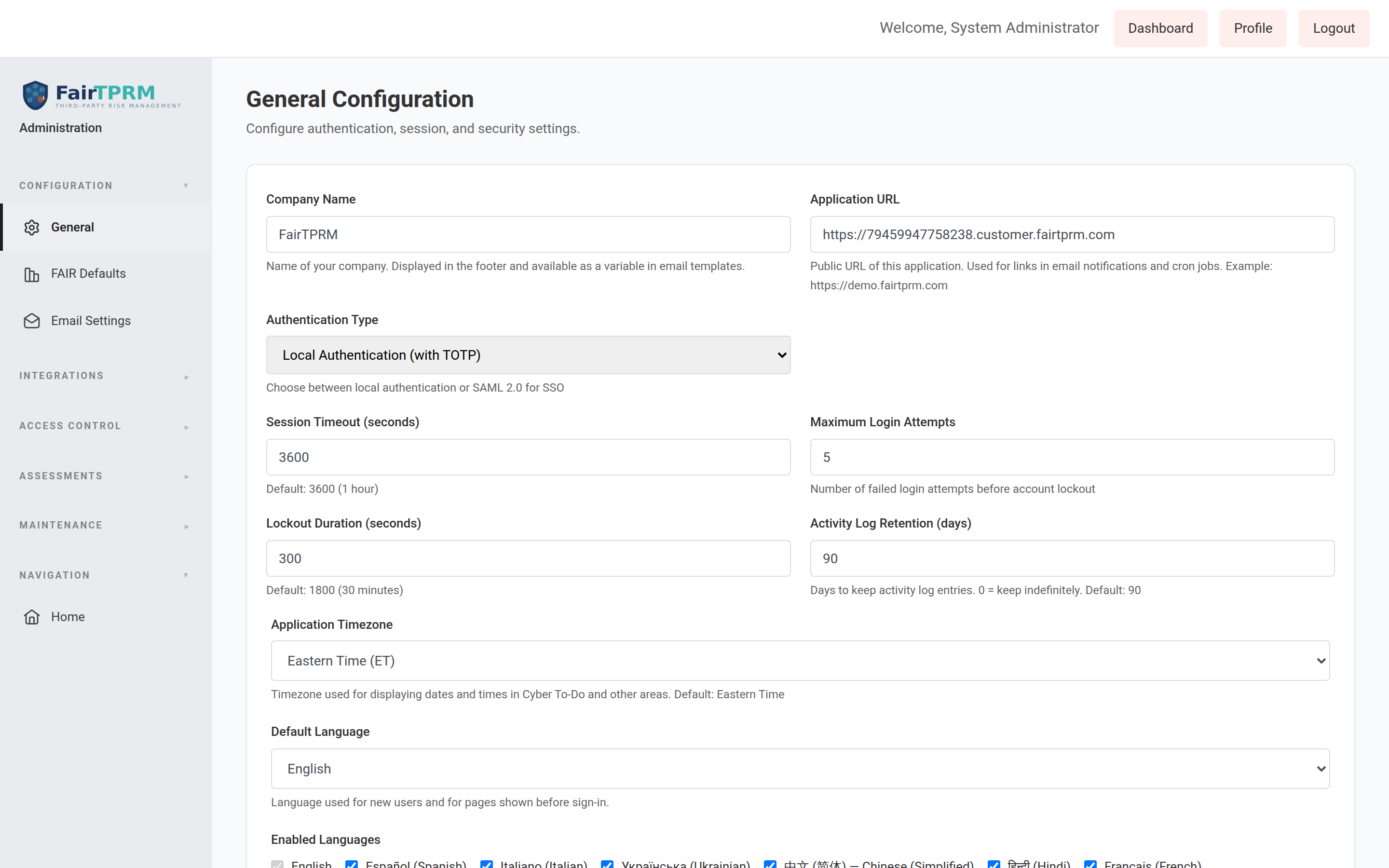Click the Logout button
This screenshot has height=868, width=1389.
[x=1334, y=28]
